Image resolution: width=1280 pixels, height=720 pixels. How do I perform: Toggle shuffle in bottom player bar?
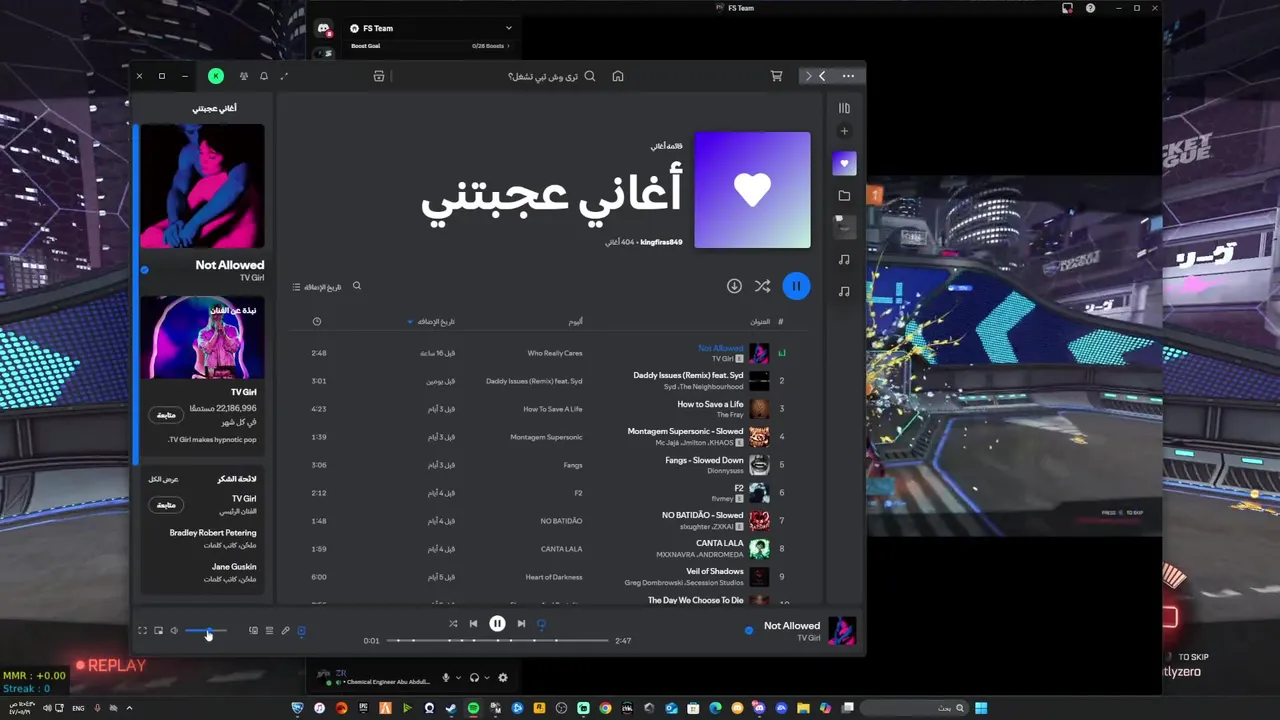[x=453, y=624]
